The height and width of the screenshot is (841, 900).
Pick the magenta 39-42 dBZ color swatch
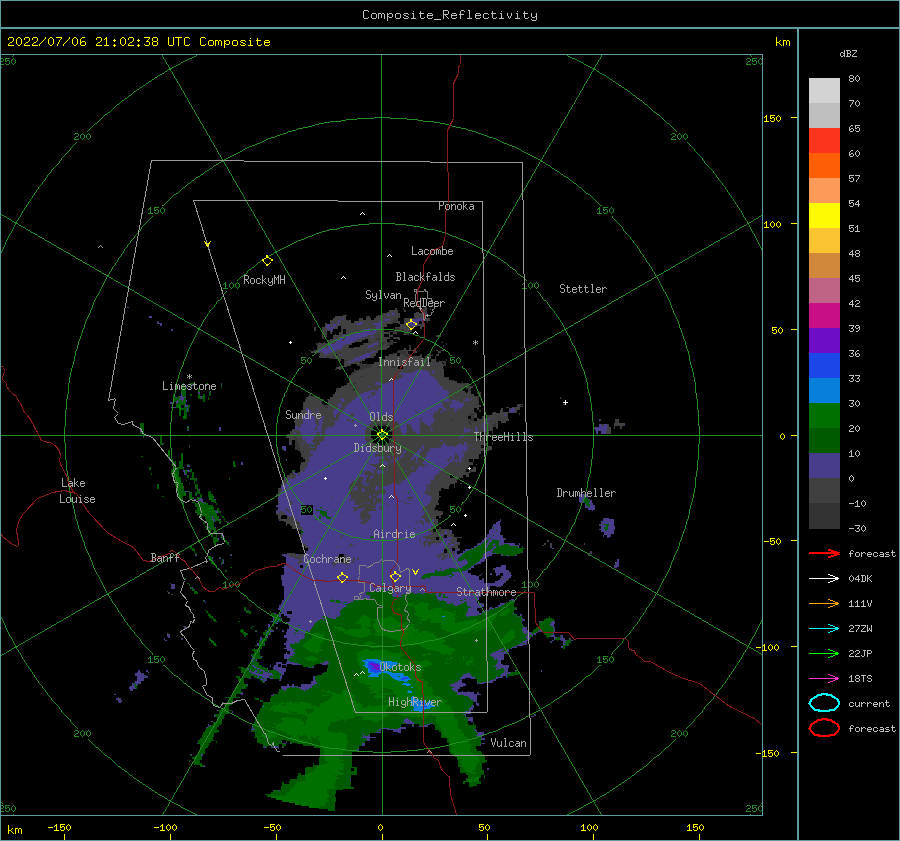(x=824, y=316)
